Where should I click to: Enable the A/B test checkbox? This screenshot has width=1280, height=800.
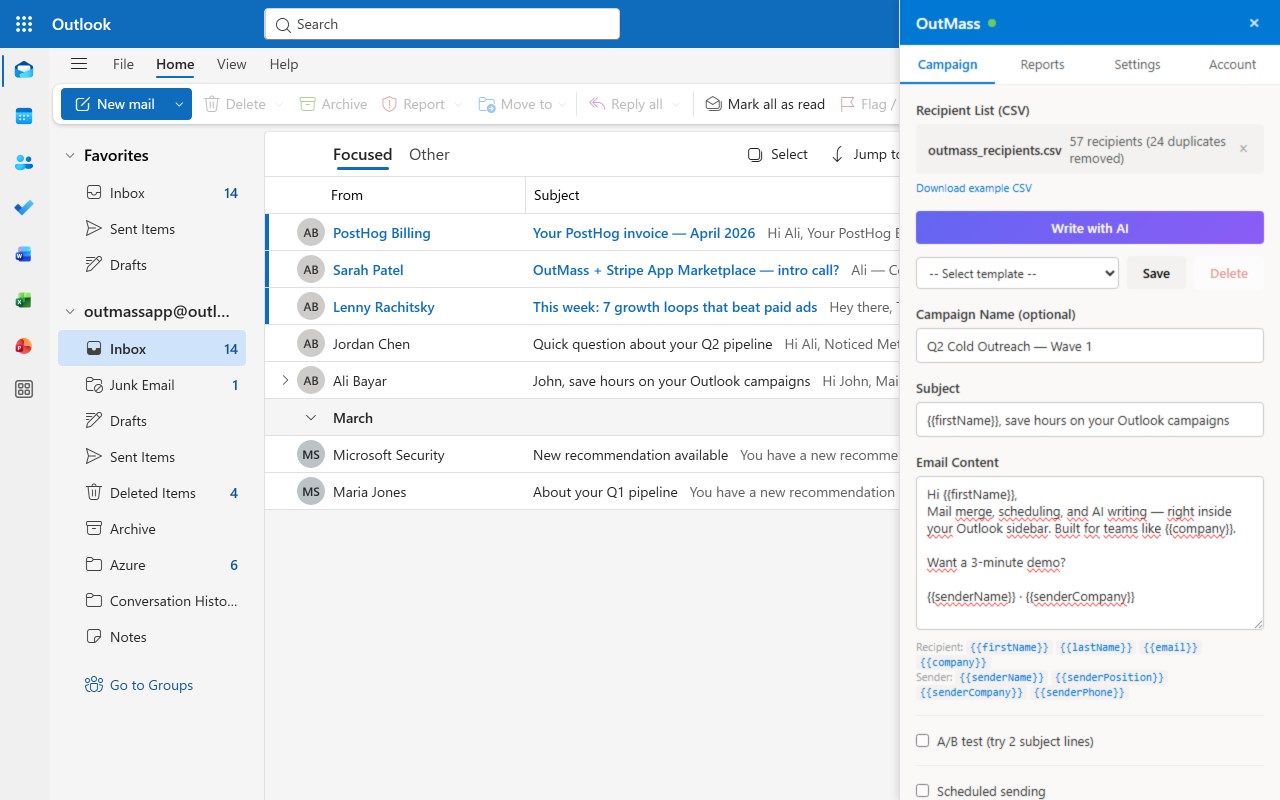click(x=923, y=741)
